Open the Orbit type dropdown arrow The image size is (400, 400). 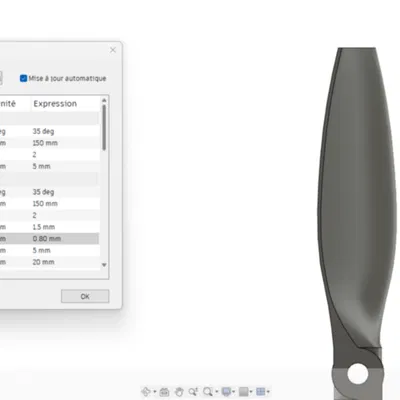(x=155, y=392)
